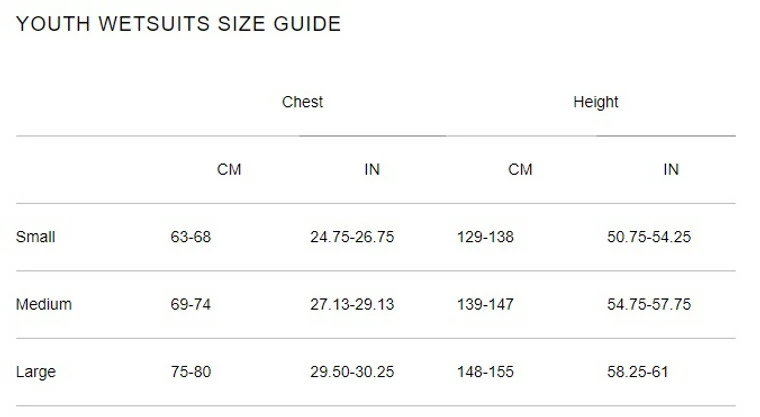Click the Youth Wetsuits Size Guide title
This screenshot has height=417, width=760.
[x=179, y=24]
